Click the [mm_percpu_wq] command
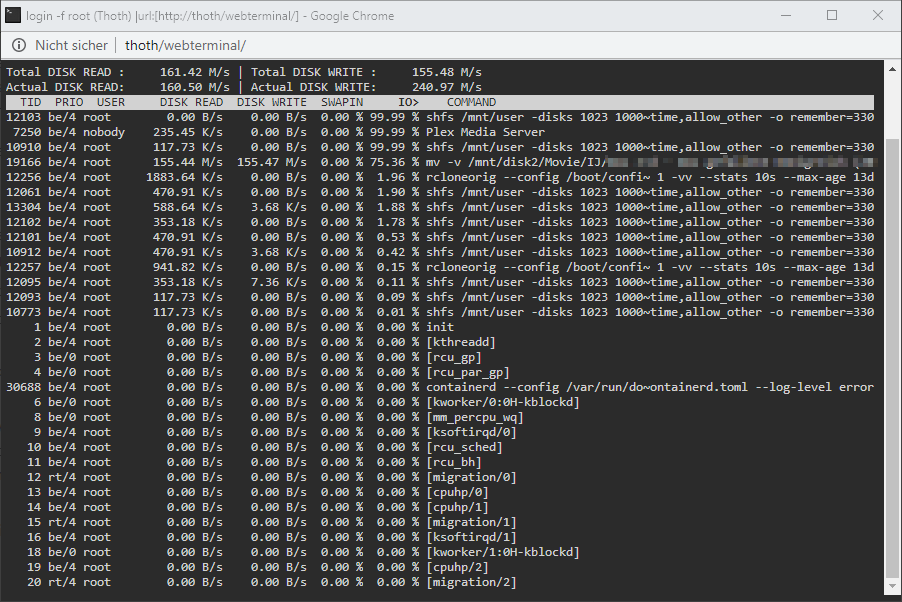Image resolution: width=902 pixels, height=602 pixels. coord(475,417)
